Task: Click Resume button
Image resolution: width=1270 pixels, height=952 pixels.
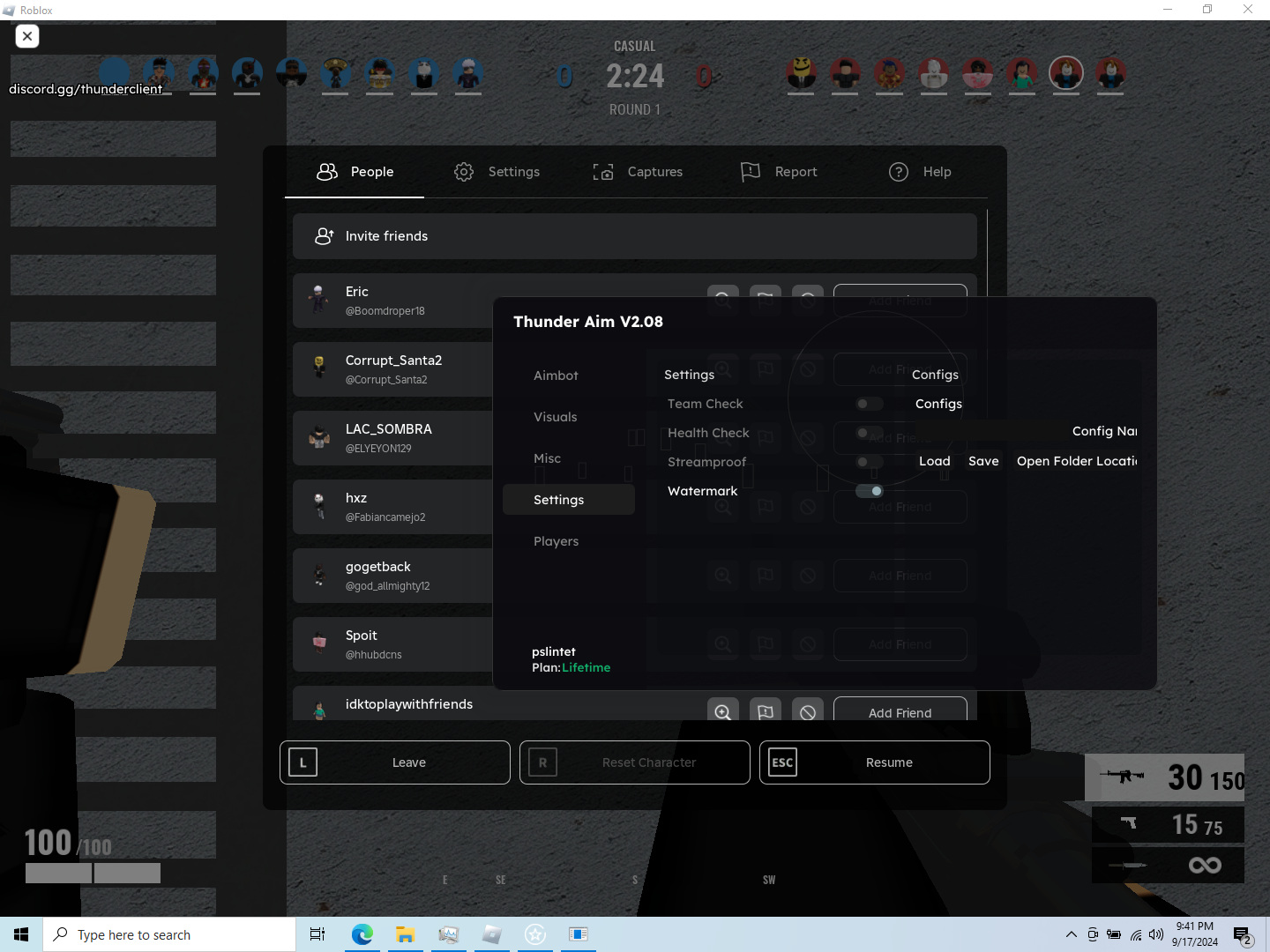Action: coord(875,762)
